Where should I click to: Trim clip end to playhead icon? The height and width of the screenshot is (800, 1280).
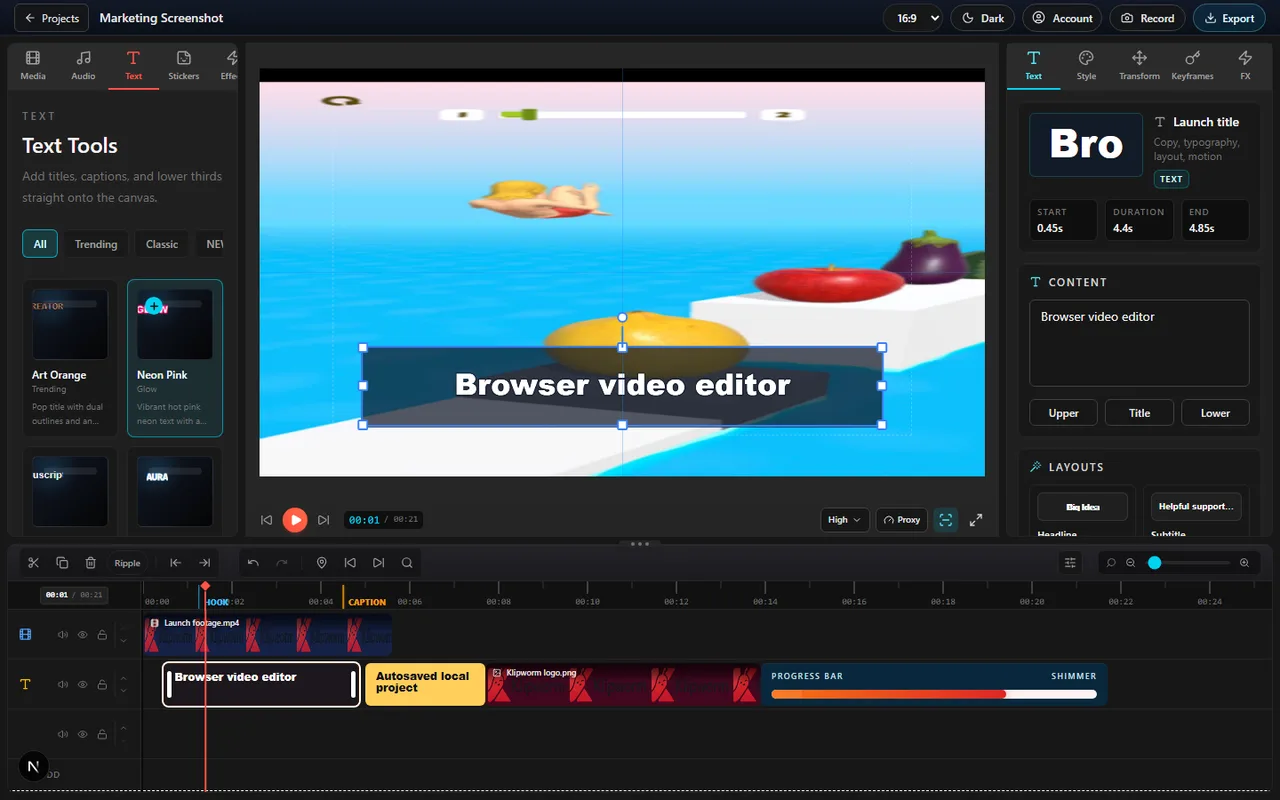[205, 563]
